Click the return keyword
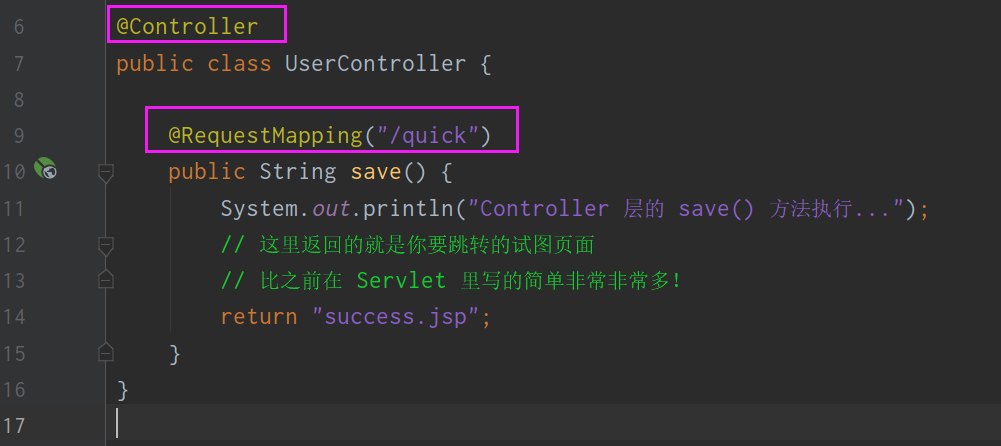 point(259,316)
